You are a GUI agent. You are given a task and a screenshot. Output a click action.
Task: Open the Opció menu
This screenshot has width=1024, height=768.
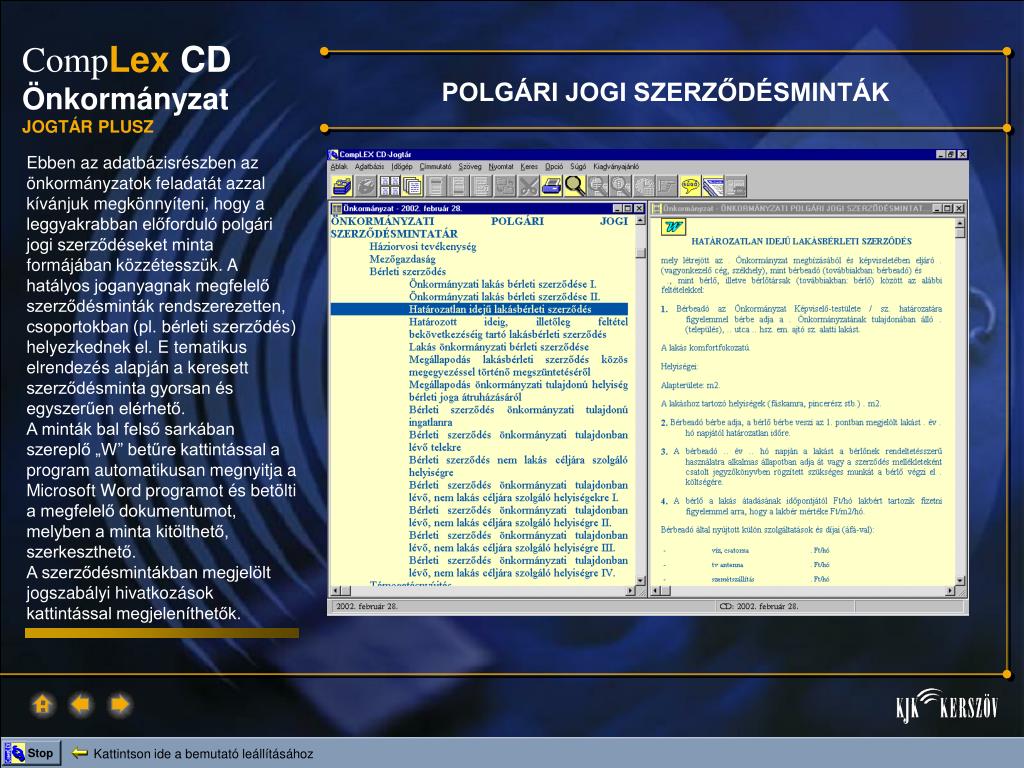point(554,167)
